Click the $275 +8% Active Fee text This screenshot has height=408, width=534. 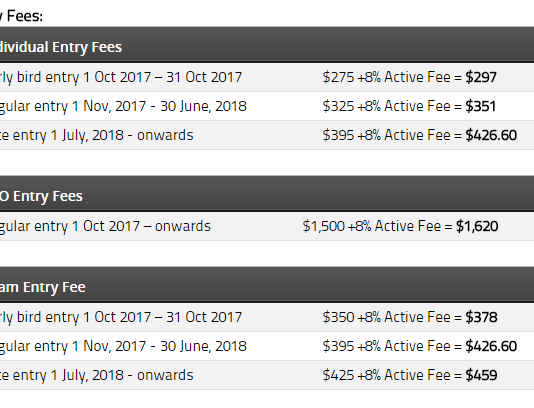(386, 77)
